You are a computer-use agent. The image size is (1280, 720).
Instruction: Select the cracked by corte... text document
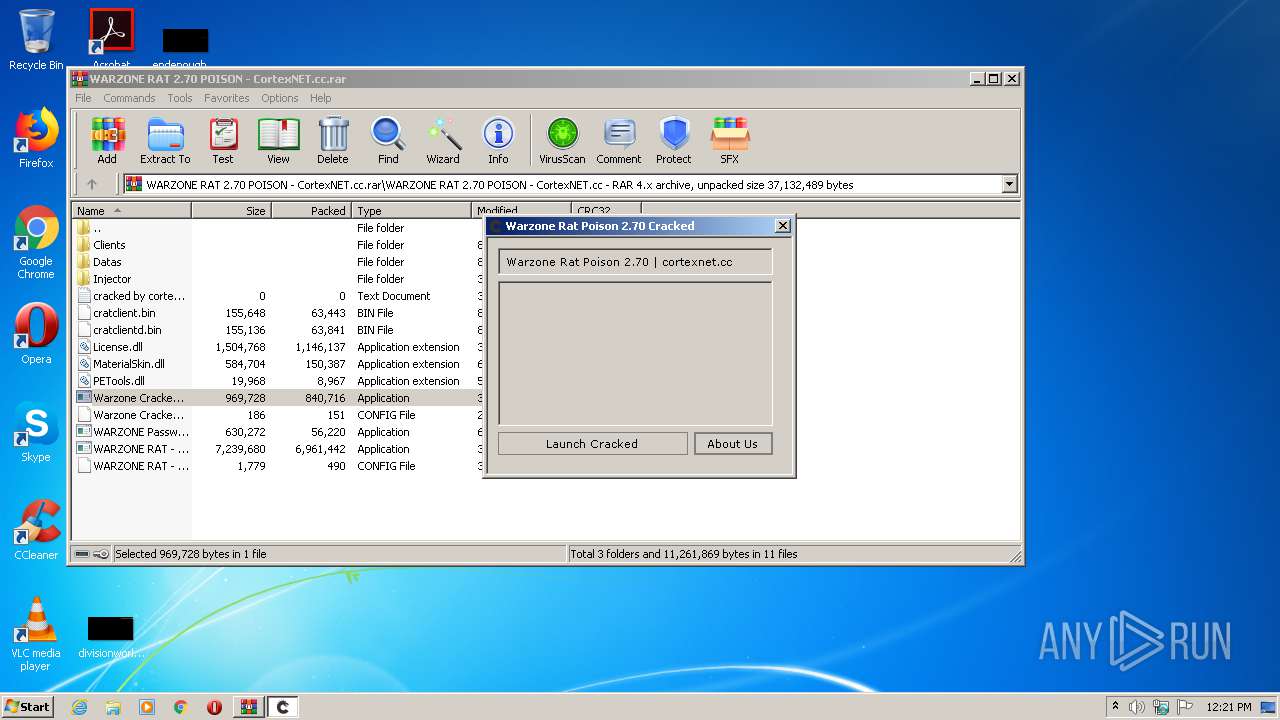(278, 296)
